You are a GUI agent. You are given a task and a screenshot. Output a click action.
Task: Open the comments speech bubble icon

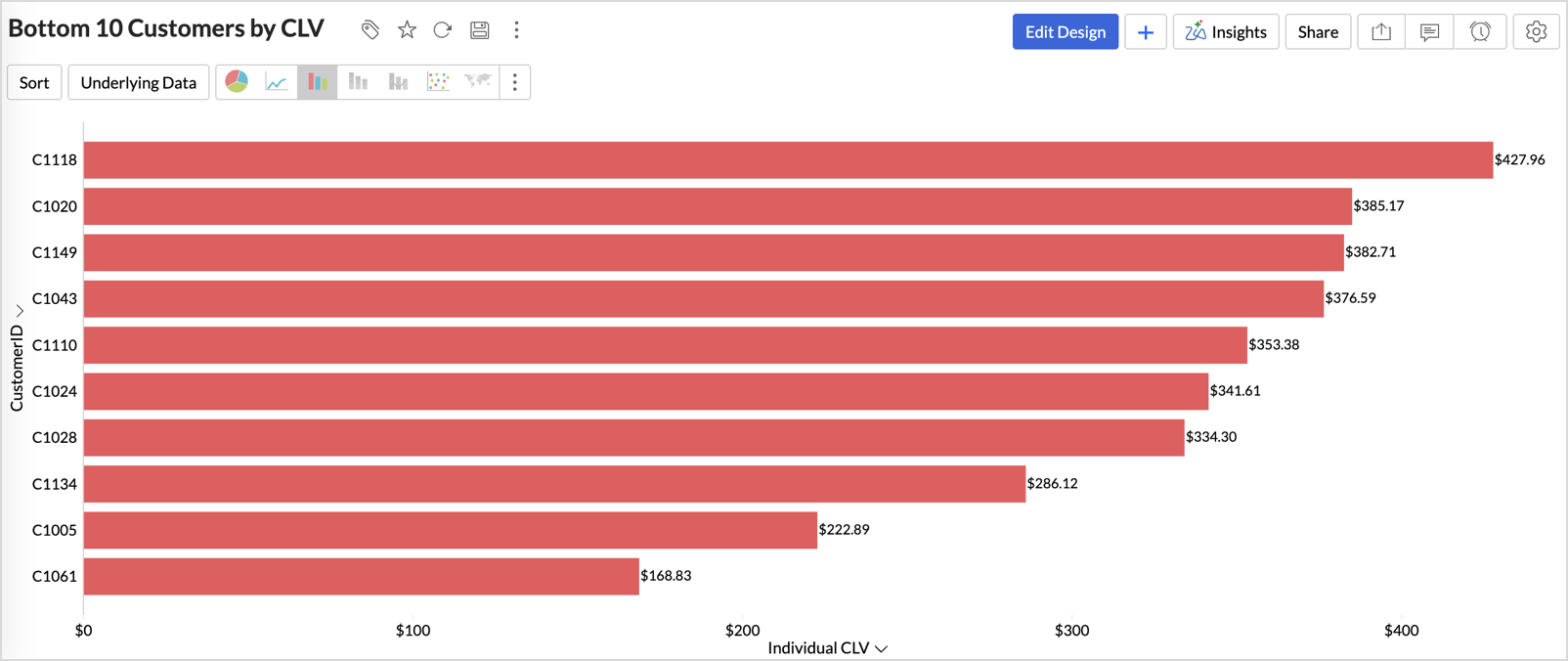pyautogui.click(x=1429, y=31)
